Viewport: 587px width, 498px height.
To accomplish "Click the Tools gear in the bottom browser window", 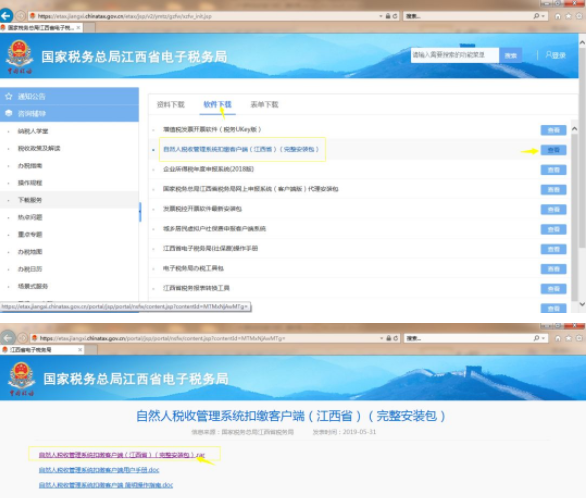I will point(579,338).
